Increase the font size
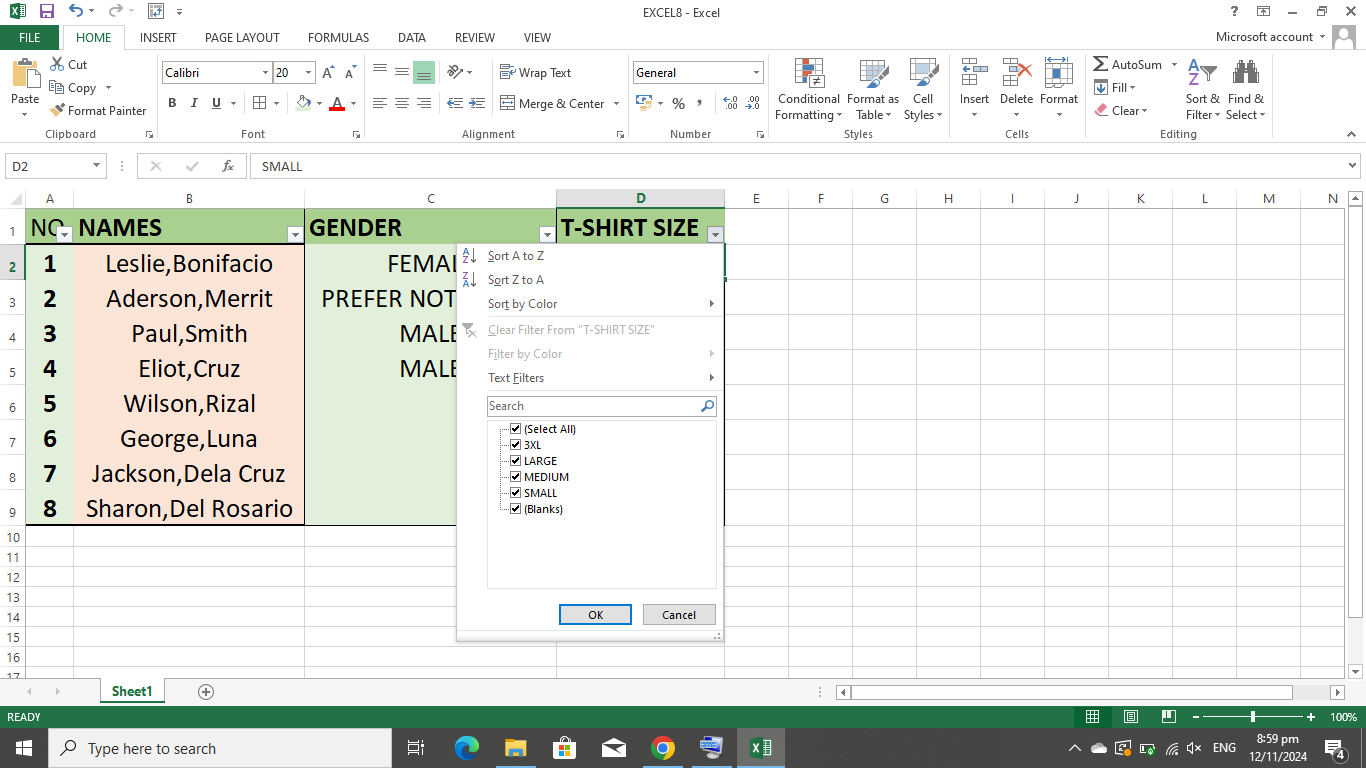1366x768 pixels. click(329, 73)
